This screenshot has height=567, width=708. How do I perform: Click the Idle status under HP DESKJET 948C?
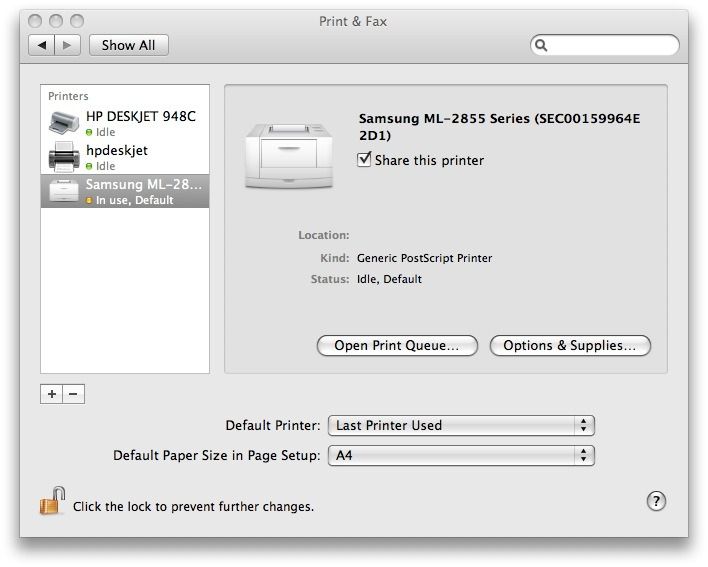(105, 132)
